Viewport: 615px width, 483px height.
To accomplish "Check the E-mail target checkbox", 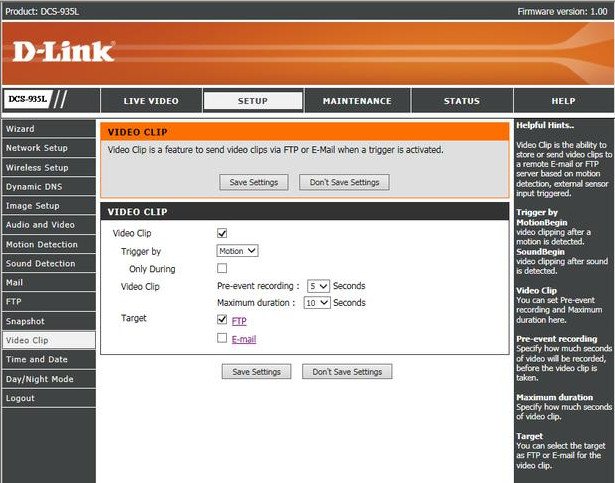I will point(222,338).
